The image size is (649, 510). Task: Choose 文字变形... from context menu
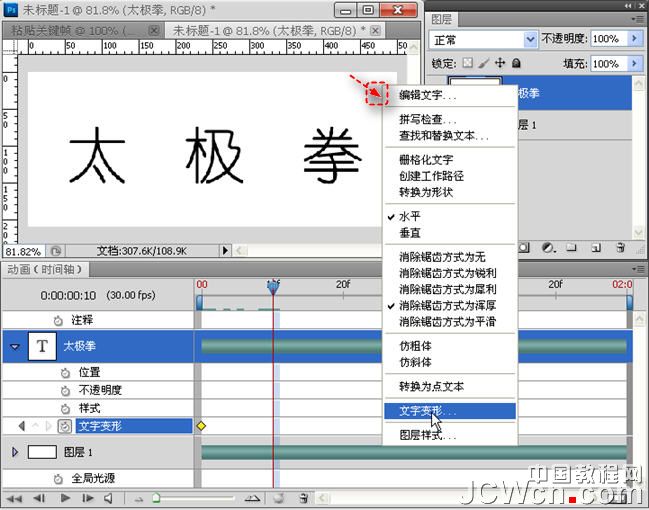[x=450, y=411]
